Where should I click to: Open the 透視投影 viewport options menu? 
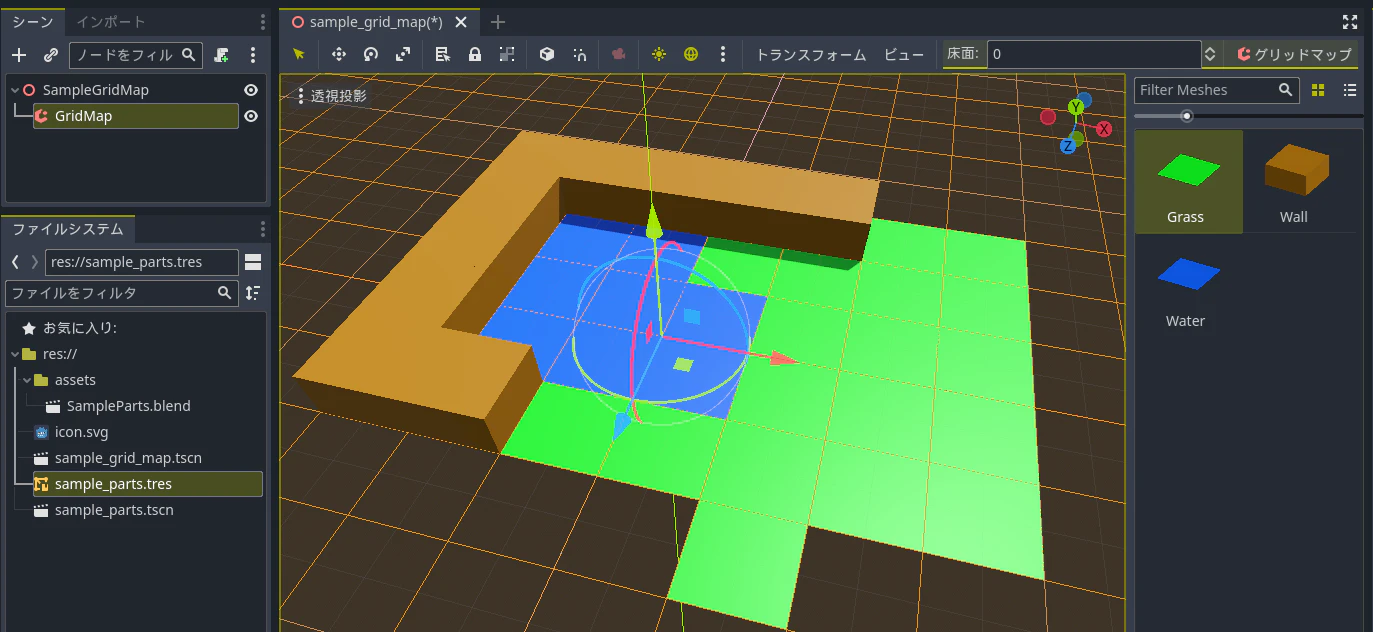pos(332,96)
